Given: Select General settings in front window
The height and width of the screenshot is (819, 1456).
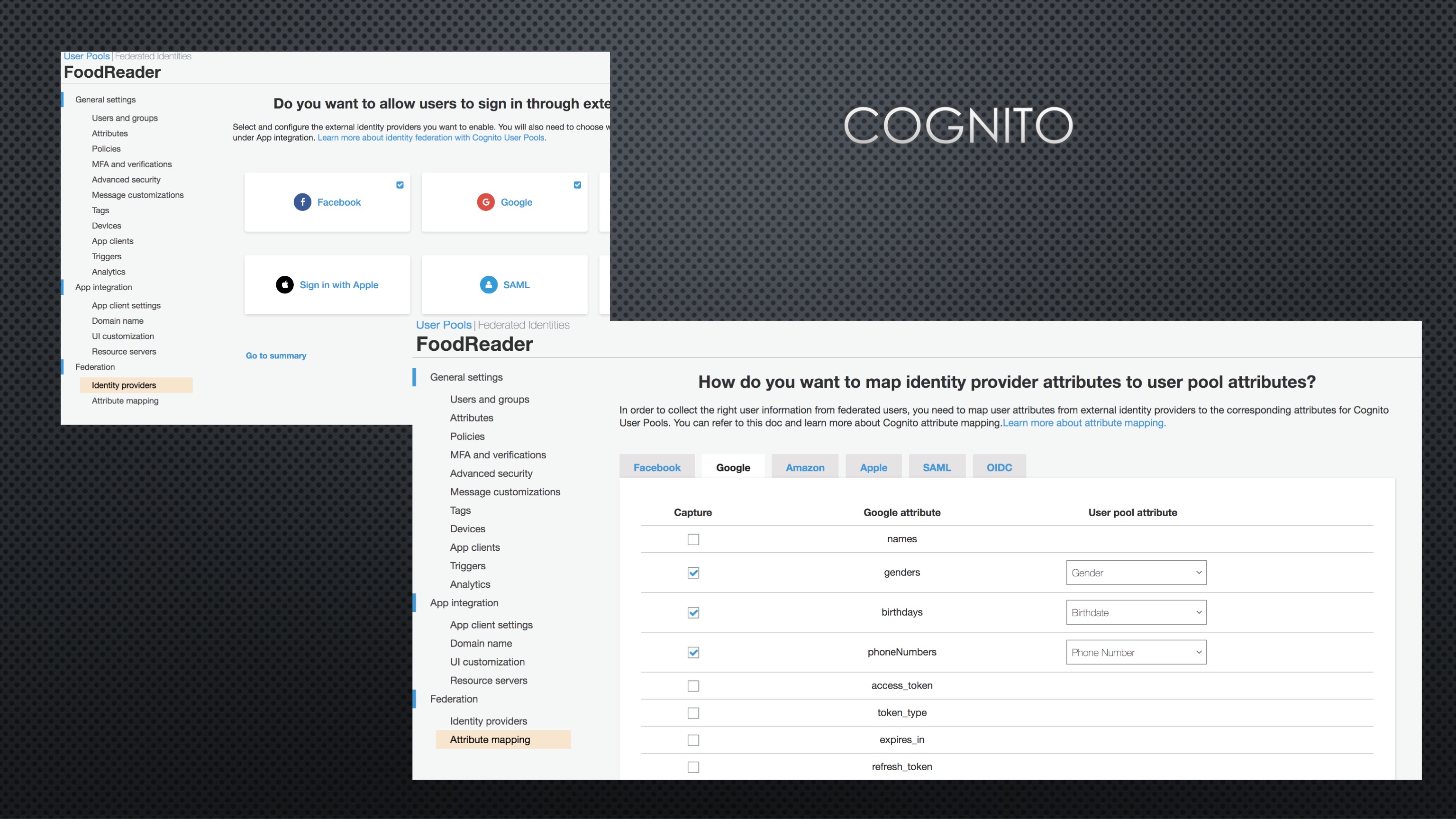Looking at the screenshot, I should click(x=466, y=377).
